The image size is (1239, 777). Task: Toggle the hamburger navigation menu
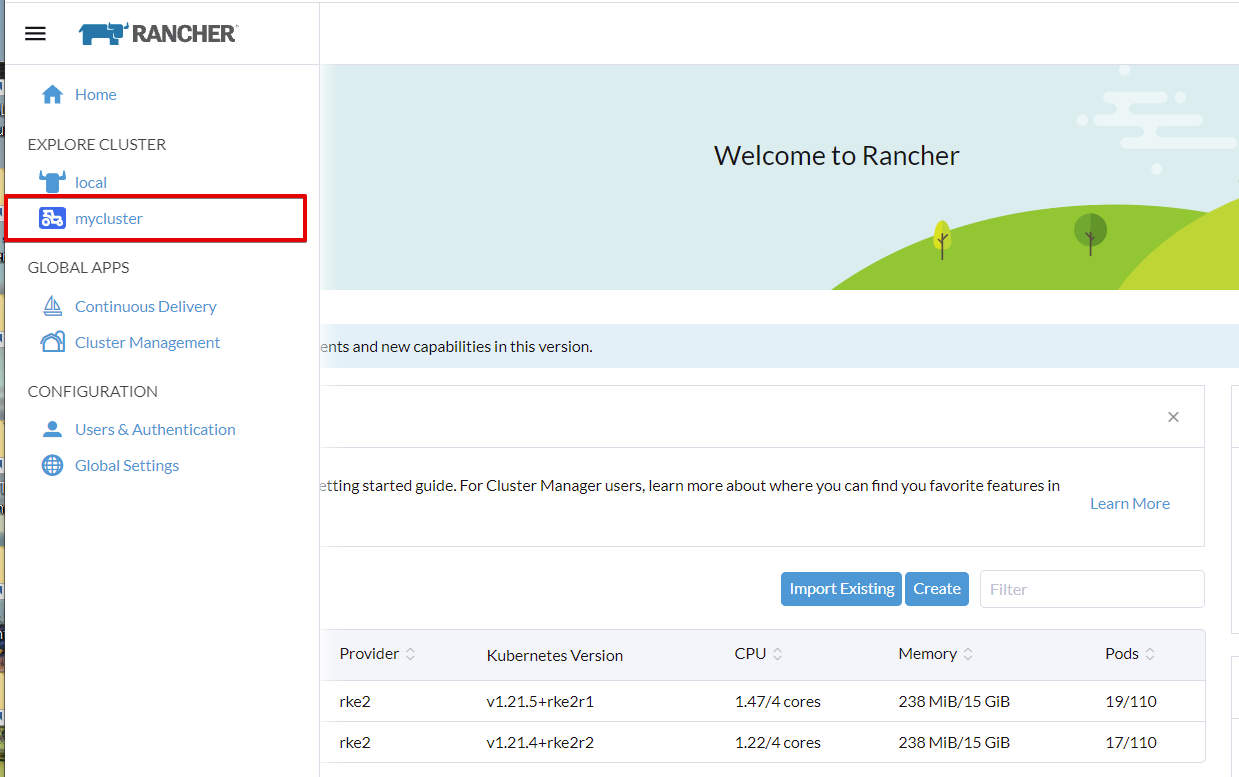click(x=35, y=33)
